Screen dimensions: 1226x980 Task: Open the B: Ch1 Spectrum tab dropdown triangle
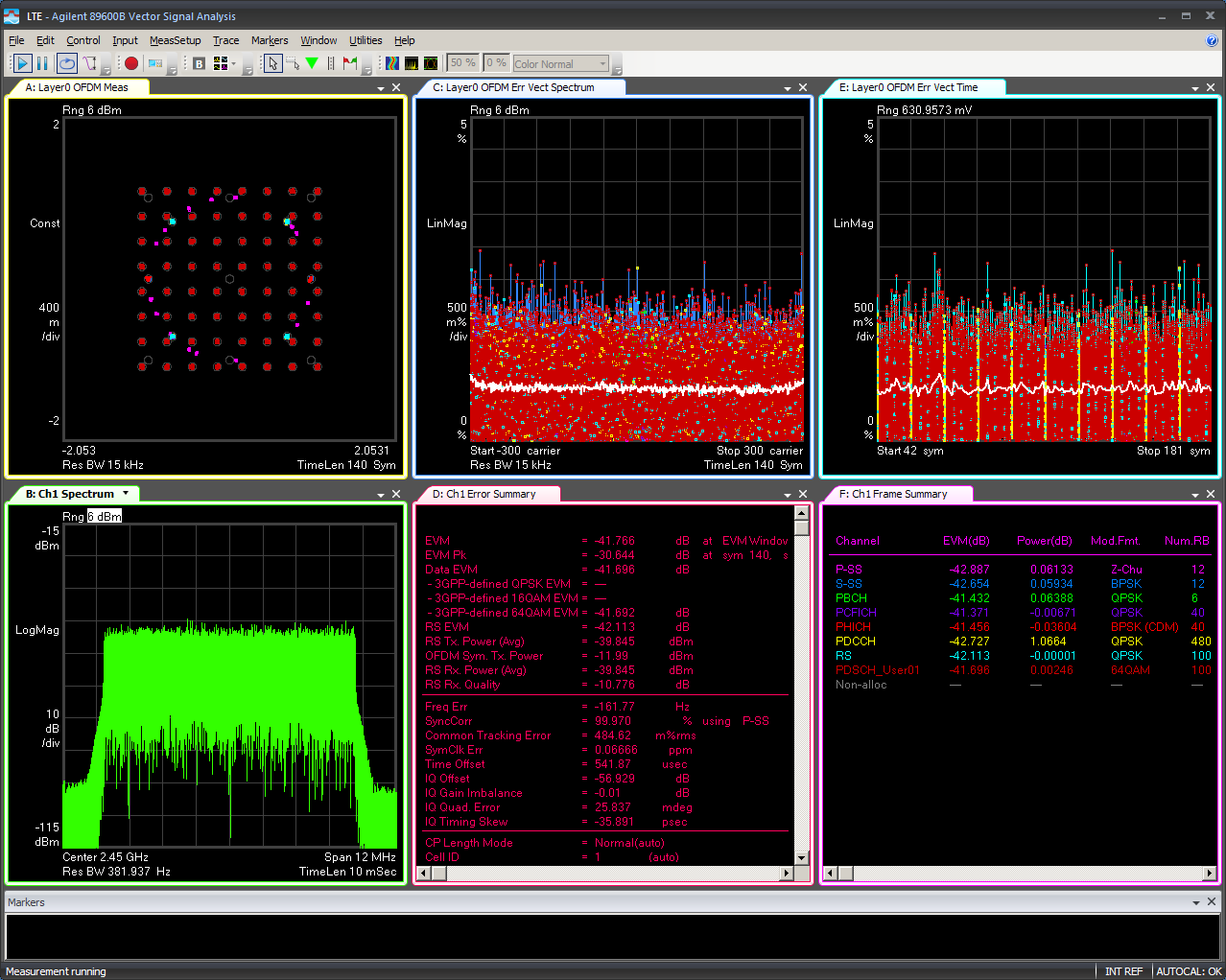126,493
